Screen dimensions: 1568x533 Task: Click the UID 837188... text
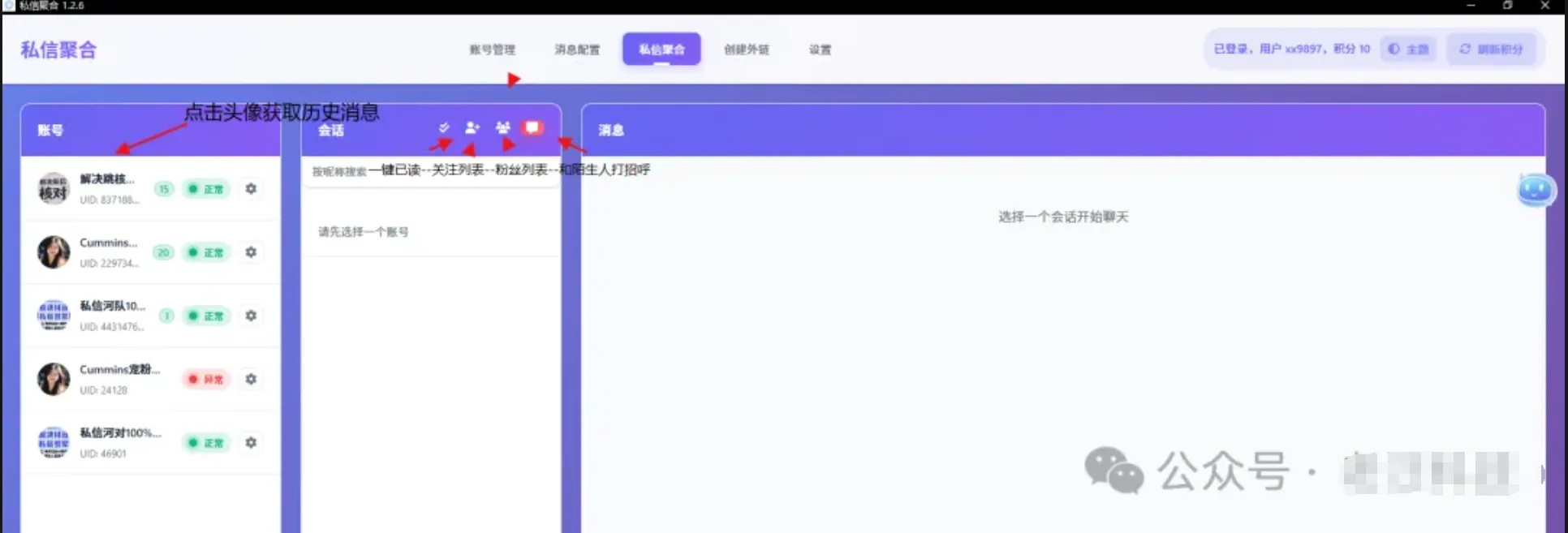pyautogui.click(x=110, y=200)
